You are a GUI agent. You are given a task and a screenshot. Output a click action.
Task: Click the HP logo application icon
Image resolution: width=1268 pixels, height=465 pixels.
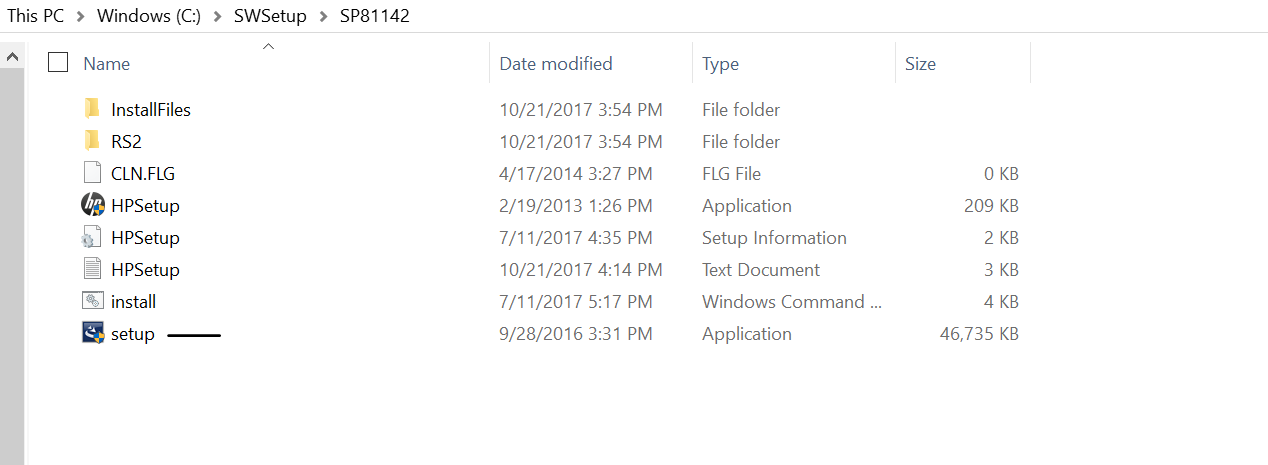pyautogui.click(x=92, y=205)
